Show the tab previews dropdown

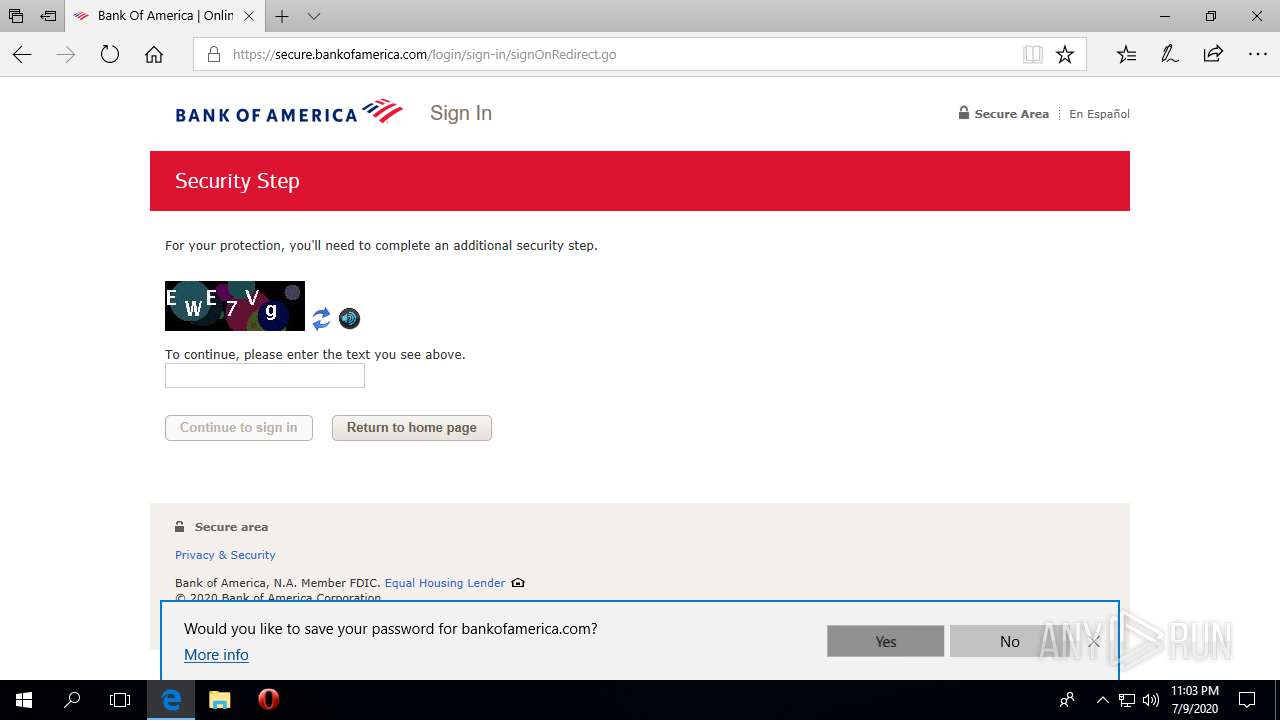click(x=314, y=16)
